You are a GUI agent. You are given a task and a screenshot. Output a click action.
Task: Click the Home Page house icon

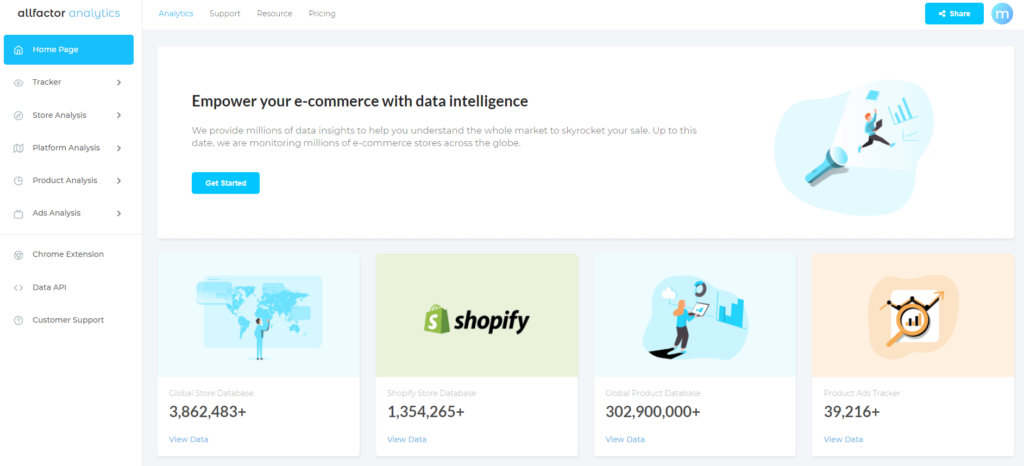pyautogui.click(x=18, y=50)
